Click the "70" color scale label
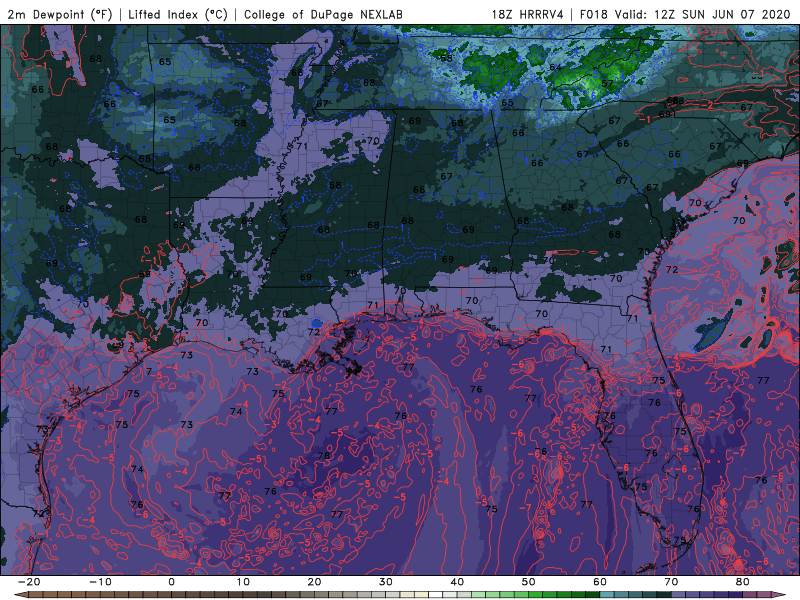The width and height of the screenshot is (800, 600). coord(671,582)
